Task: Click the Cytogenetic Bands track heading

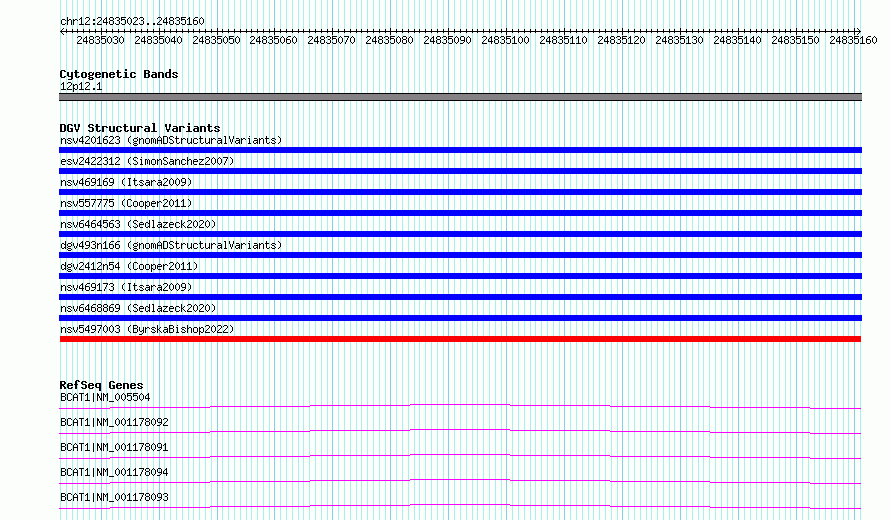Action: click(119, 74)
